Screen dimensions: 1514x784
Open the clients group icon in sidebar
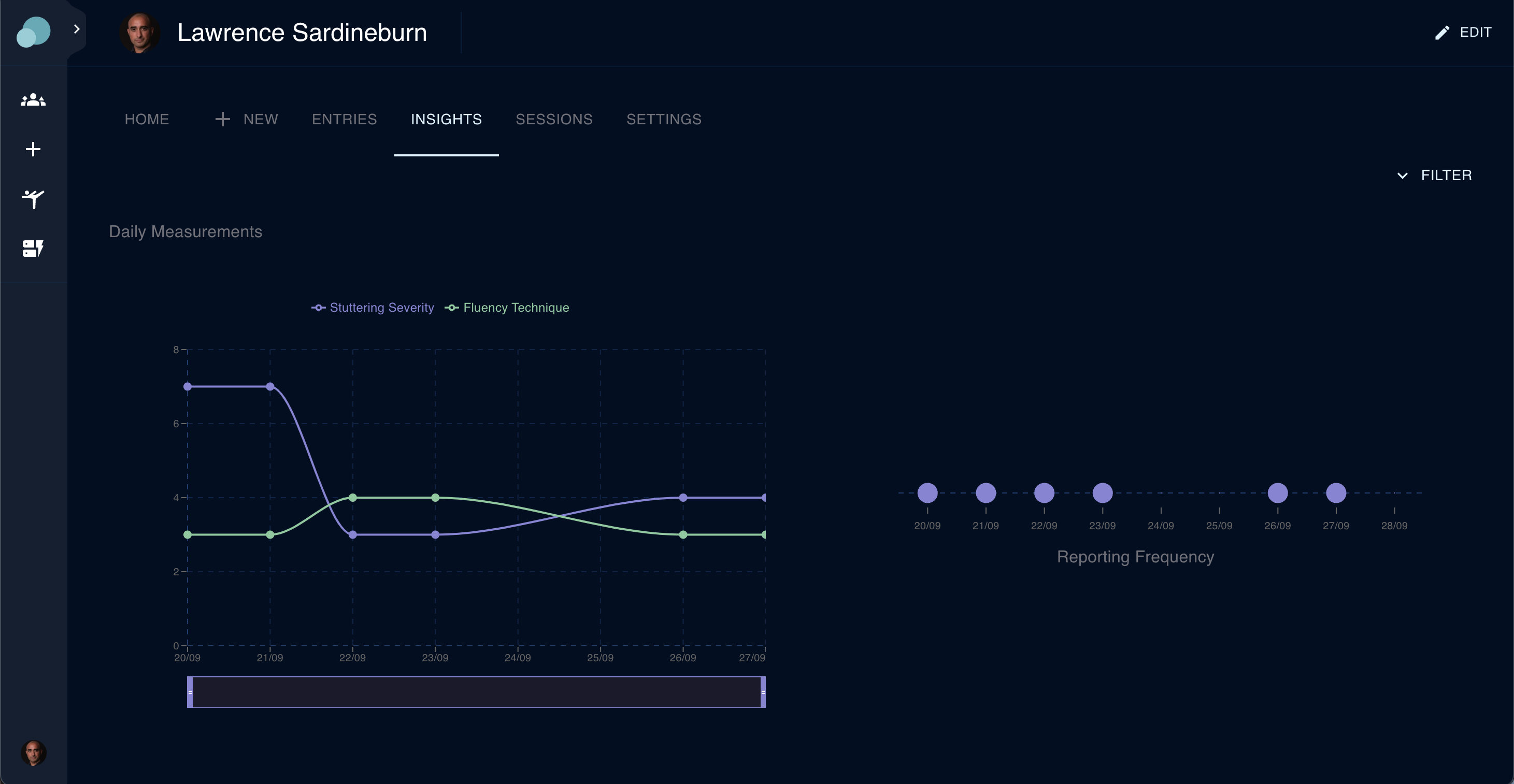tap(33, 100)
